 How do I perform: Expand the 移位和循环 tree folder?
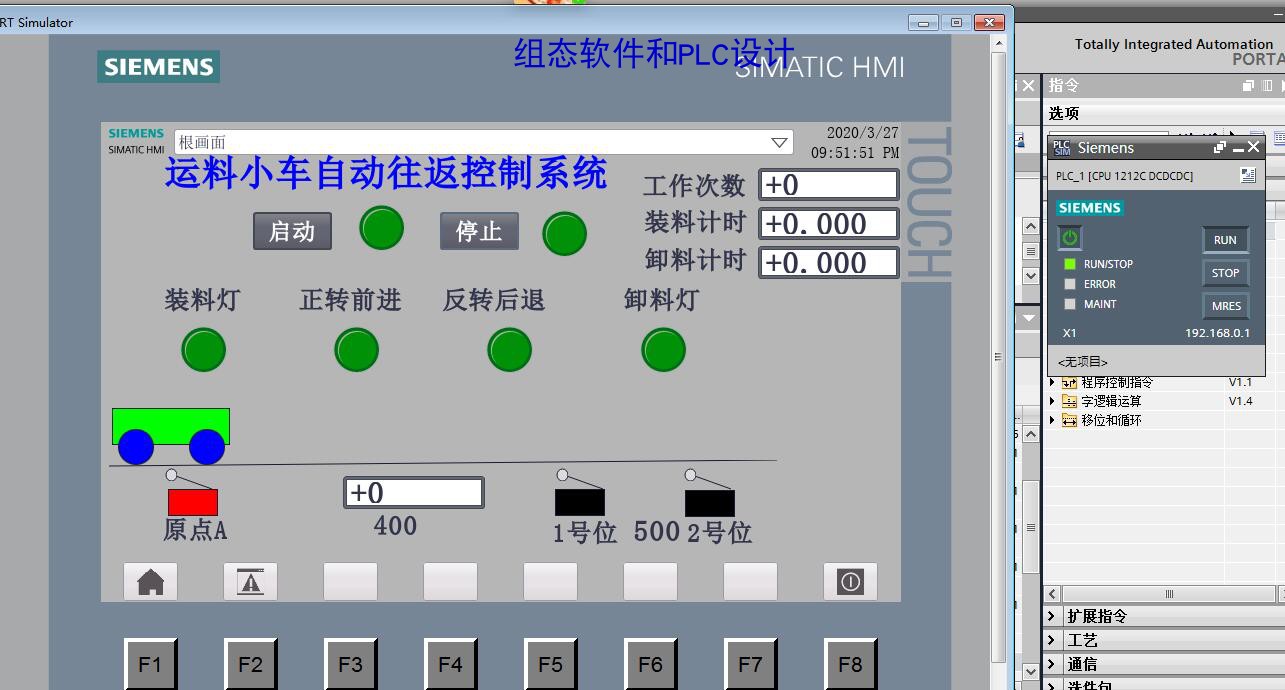click(1052, 420)
